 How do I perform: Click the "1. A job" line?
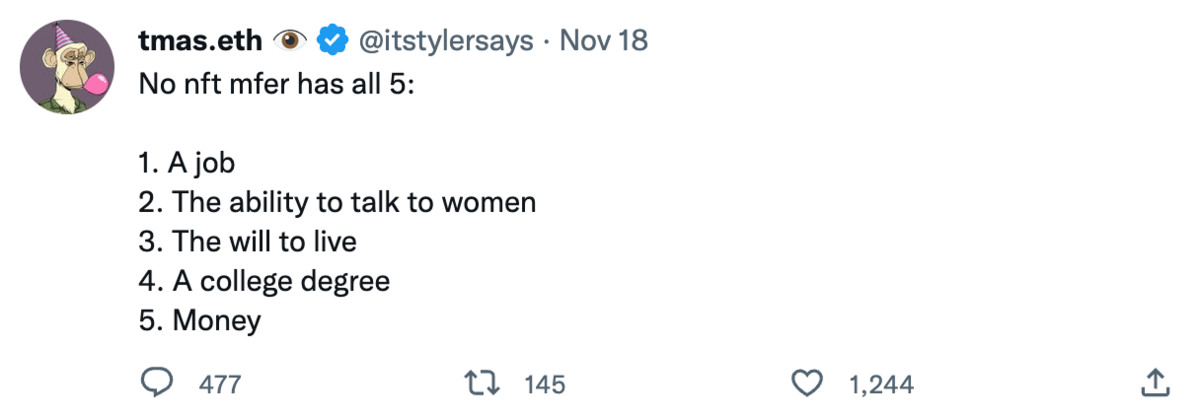tap(187, 162)
